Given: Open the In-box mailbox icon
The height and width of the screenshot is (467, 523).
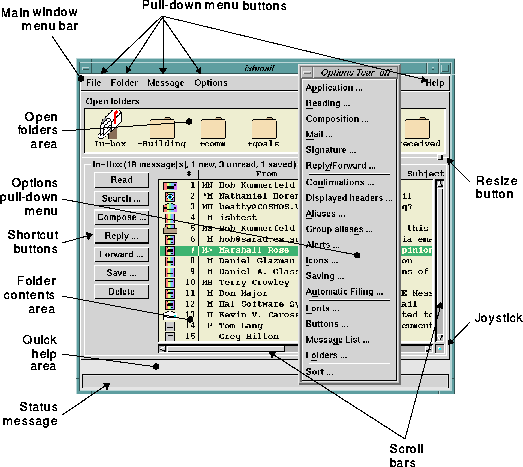Looking at the screenshot, I should [110, 125].
